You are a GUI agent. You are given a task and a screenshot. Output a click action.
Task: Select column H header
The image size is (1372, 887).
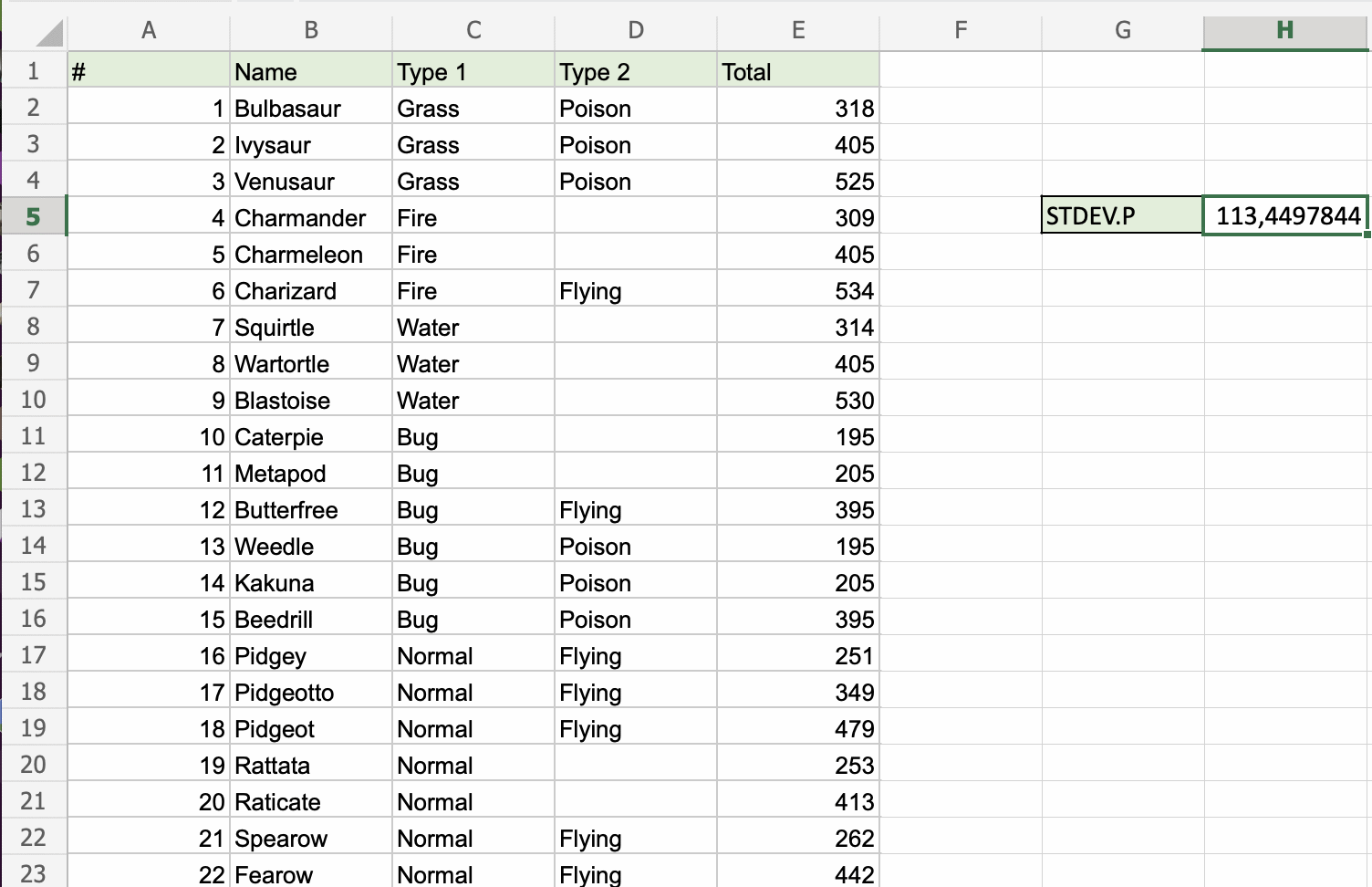point(1284,30)
